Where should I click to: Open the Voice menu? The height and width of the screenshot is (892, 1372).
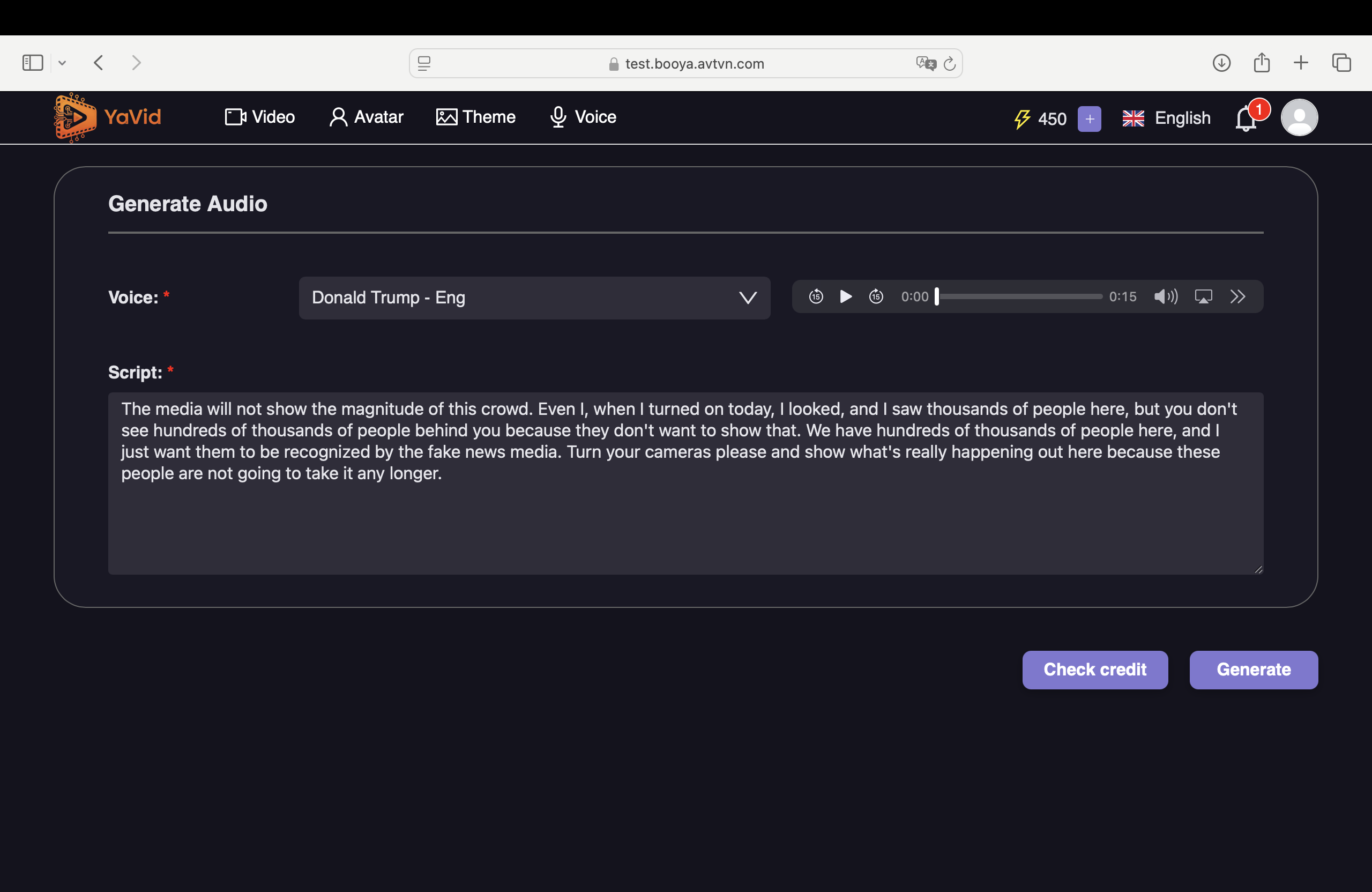tap(583, 117)
